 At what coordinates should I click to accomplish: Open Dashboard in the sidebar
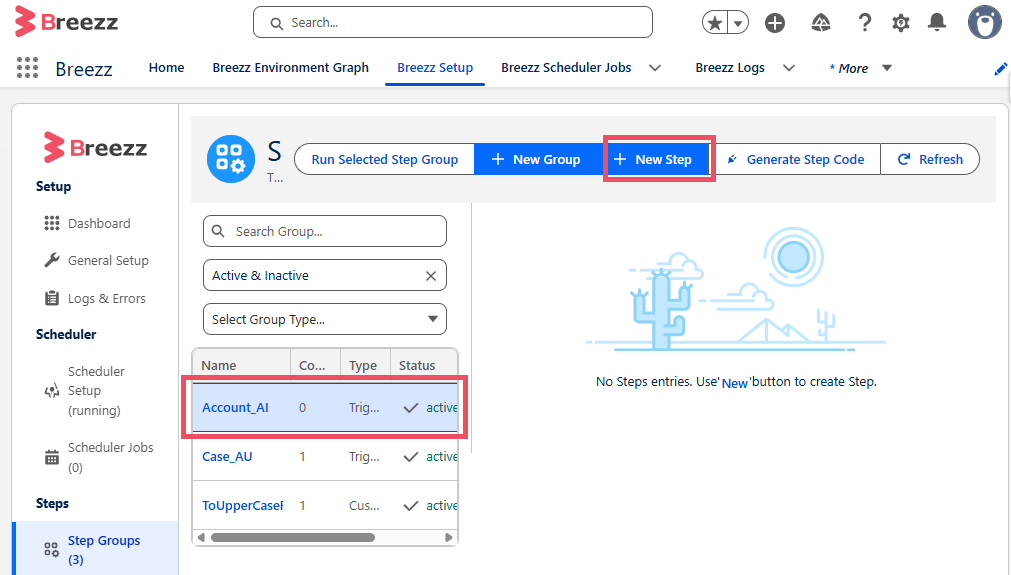point(99,223)
